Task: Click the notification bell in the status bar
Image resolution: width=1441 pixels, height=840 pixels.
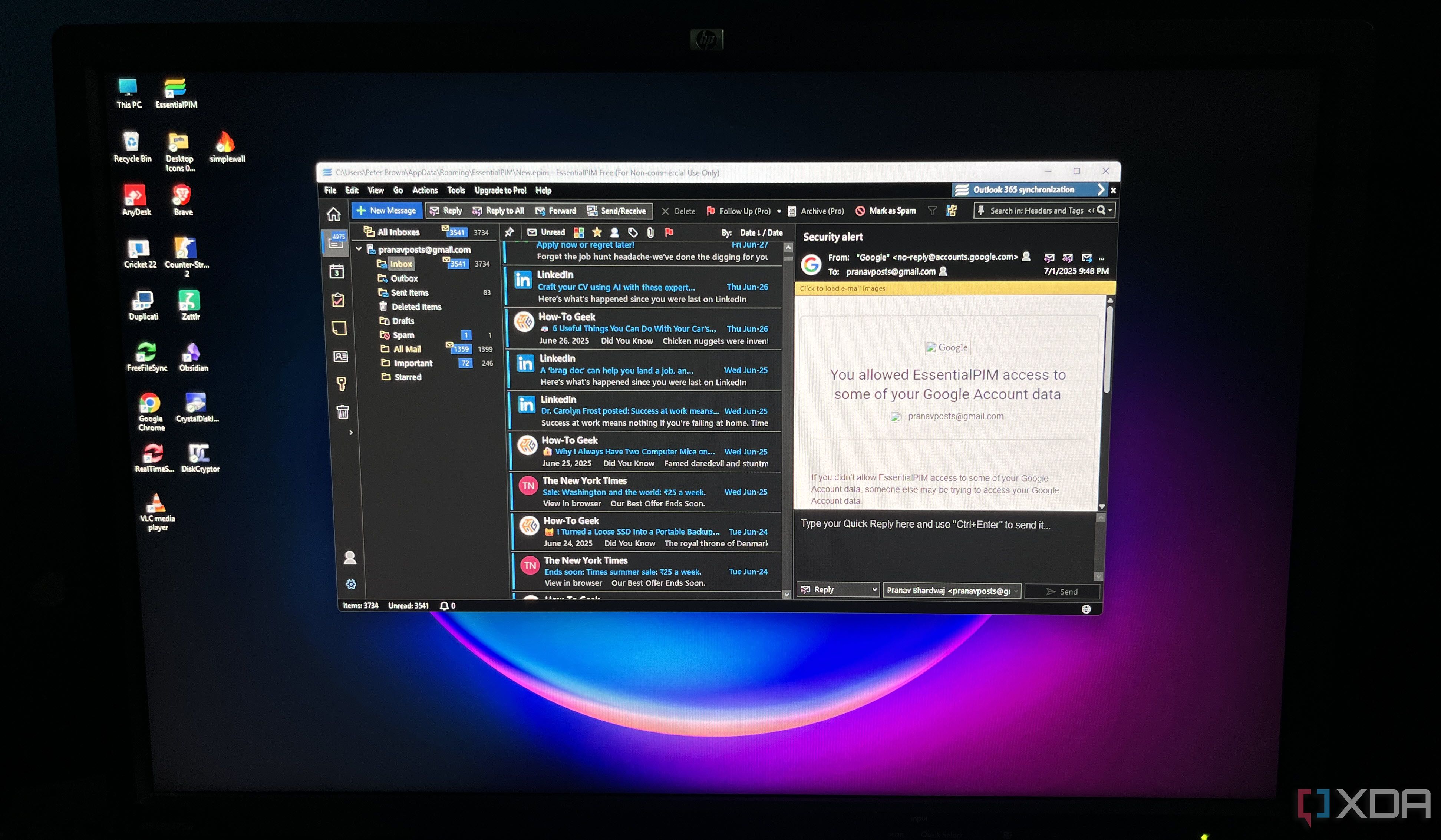Action: [x=444, y=606]
